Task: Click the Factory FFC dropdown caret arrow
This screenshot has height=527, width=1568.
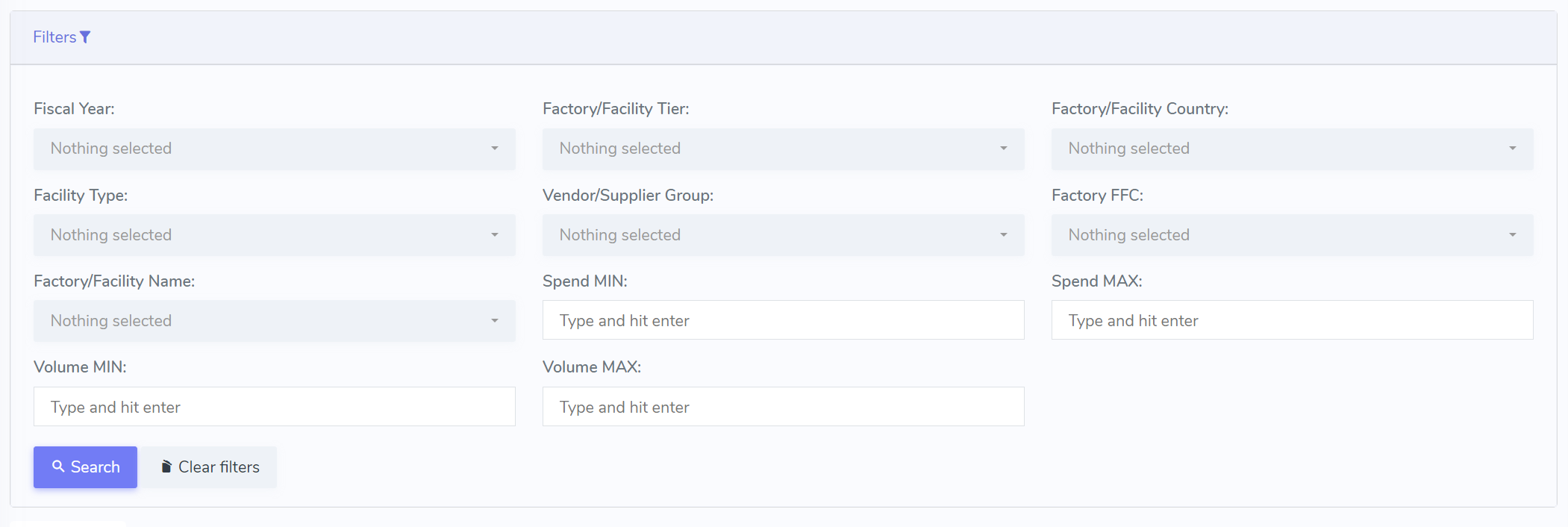Action: 1512,235
